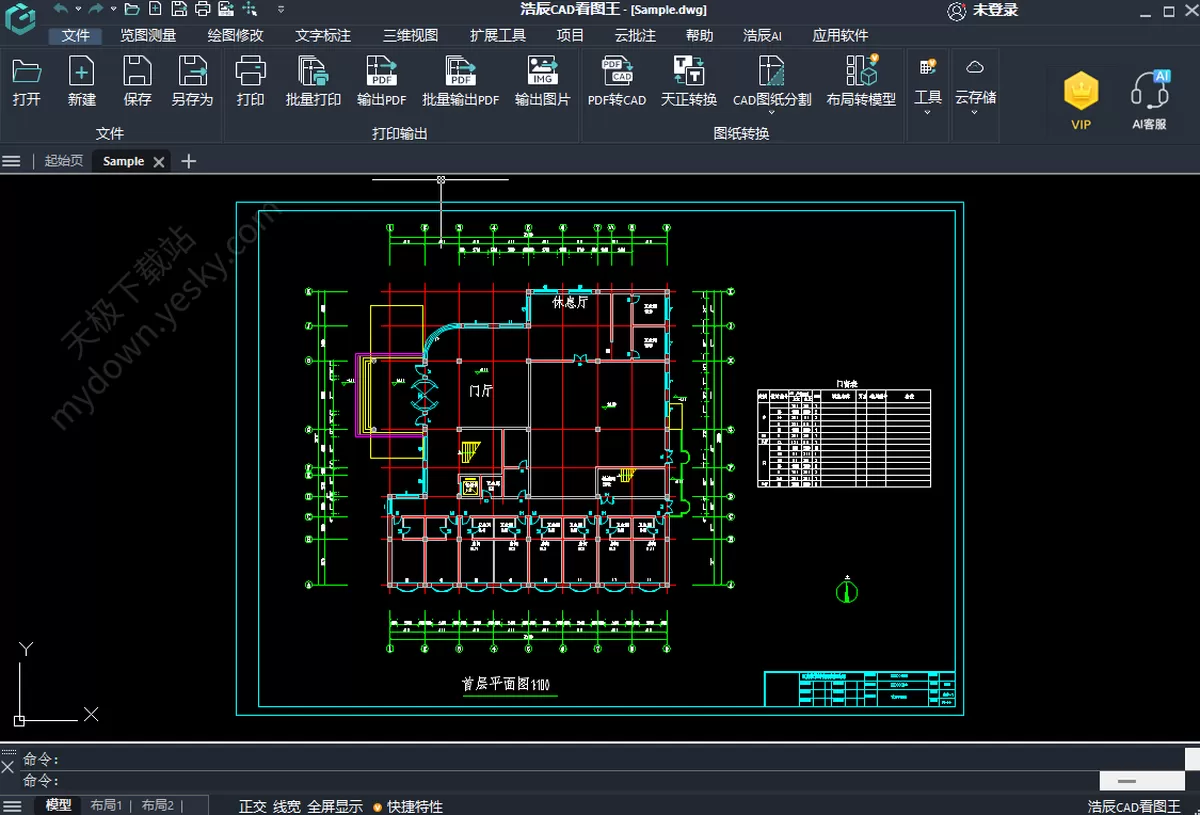Image resolution: width=1200 pixels, height=815 pixels.
Task: Click the user avatar icon beside 未登录
Action: coord(957,11)
